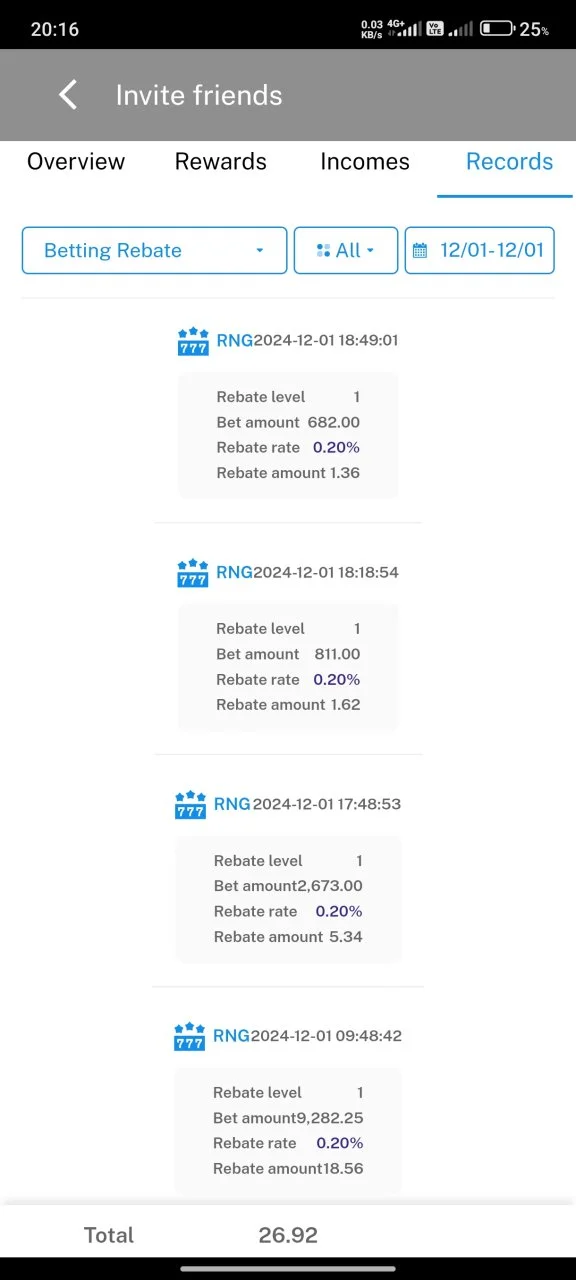The image size is (576, 1280).
Task: Tap the Total 26.92 summary bar
Action: coord(288,1235)
